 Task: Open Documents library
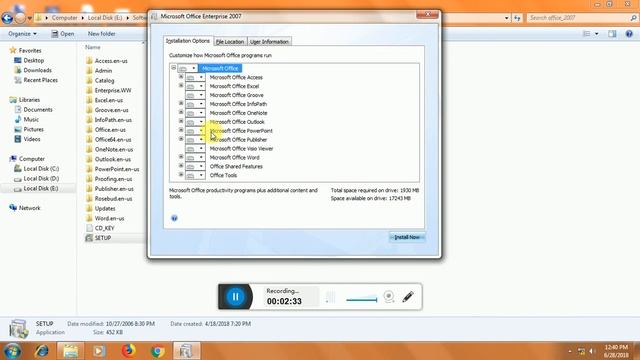pyautogui.click(x=33, y=110)
